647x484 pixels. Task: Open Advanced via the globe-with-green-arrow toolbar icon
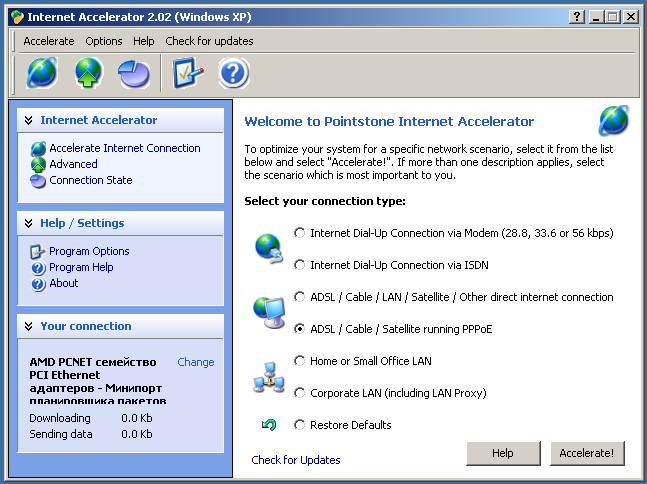89,73
